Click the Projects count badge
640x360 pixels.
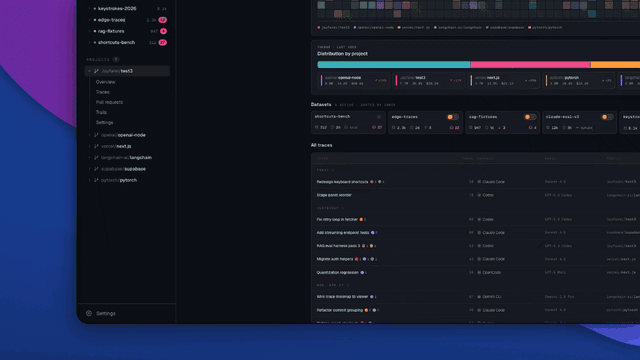pyautogui.click(x=116, y=60)
